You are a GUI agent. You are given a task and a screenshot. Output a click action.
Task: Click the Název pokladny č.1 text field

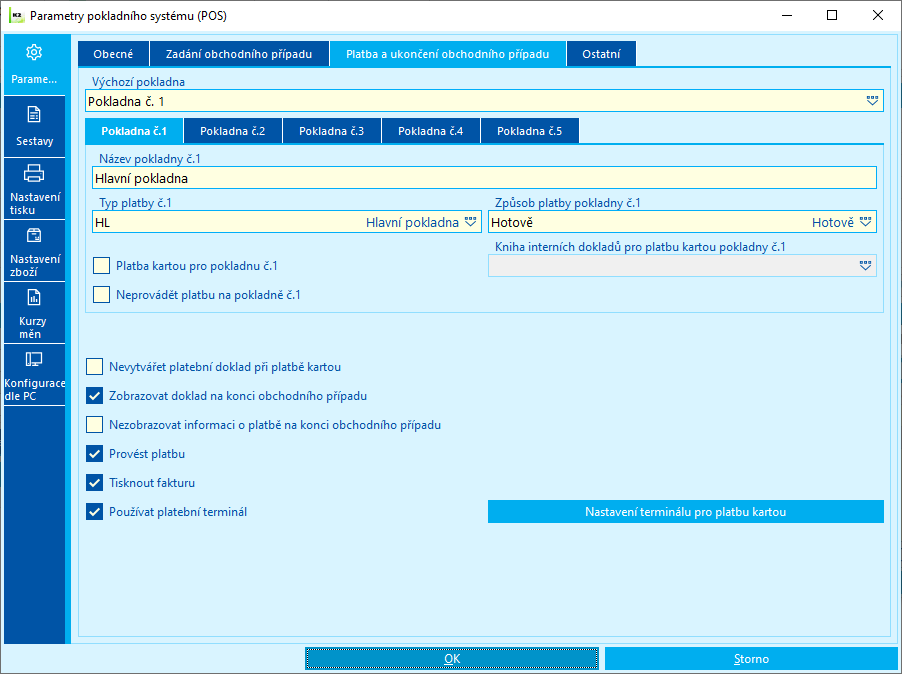tap(484, 178)
